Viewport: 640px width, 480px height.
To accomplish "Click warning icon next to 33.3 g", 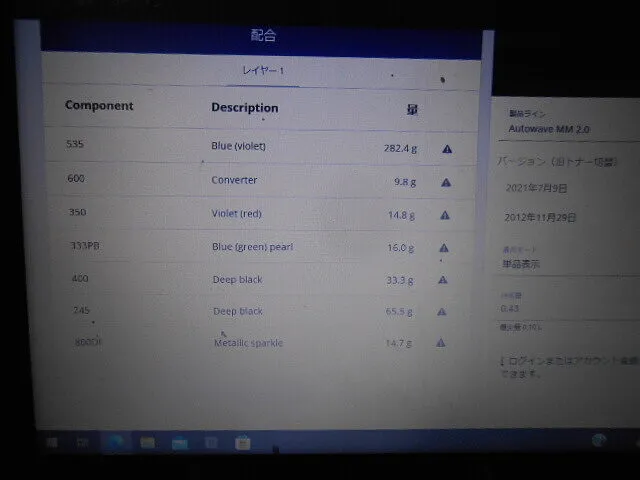I will coord(442,280).
